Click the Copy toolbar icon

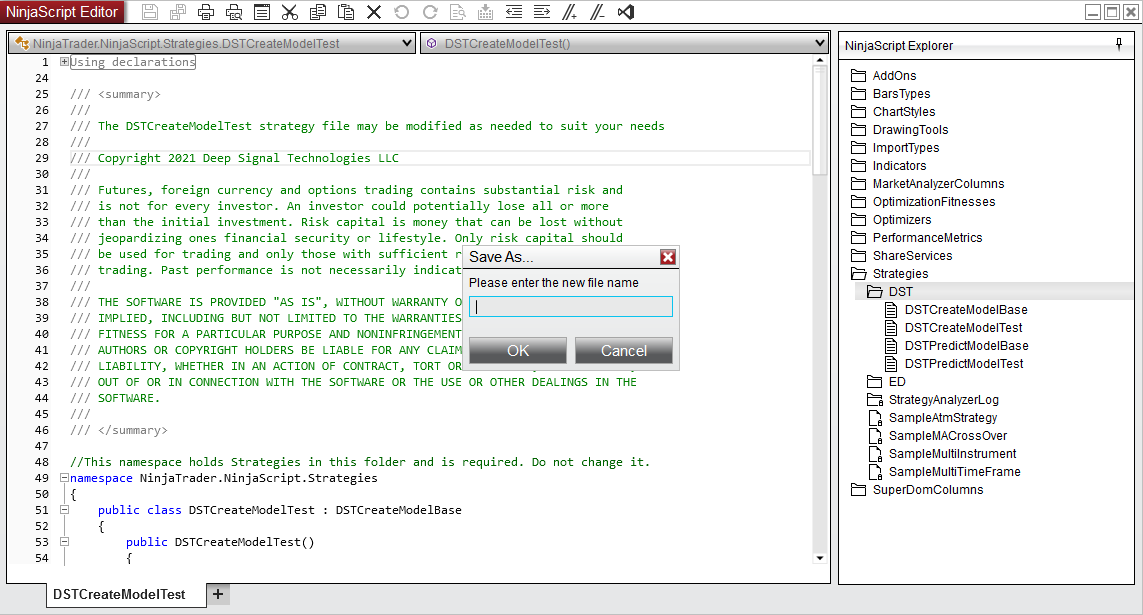[x=318, y=12]
